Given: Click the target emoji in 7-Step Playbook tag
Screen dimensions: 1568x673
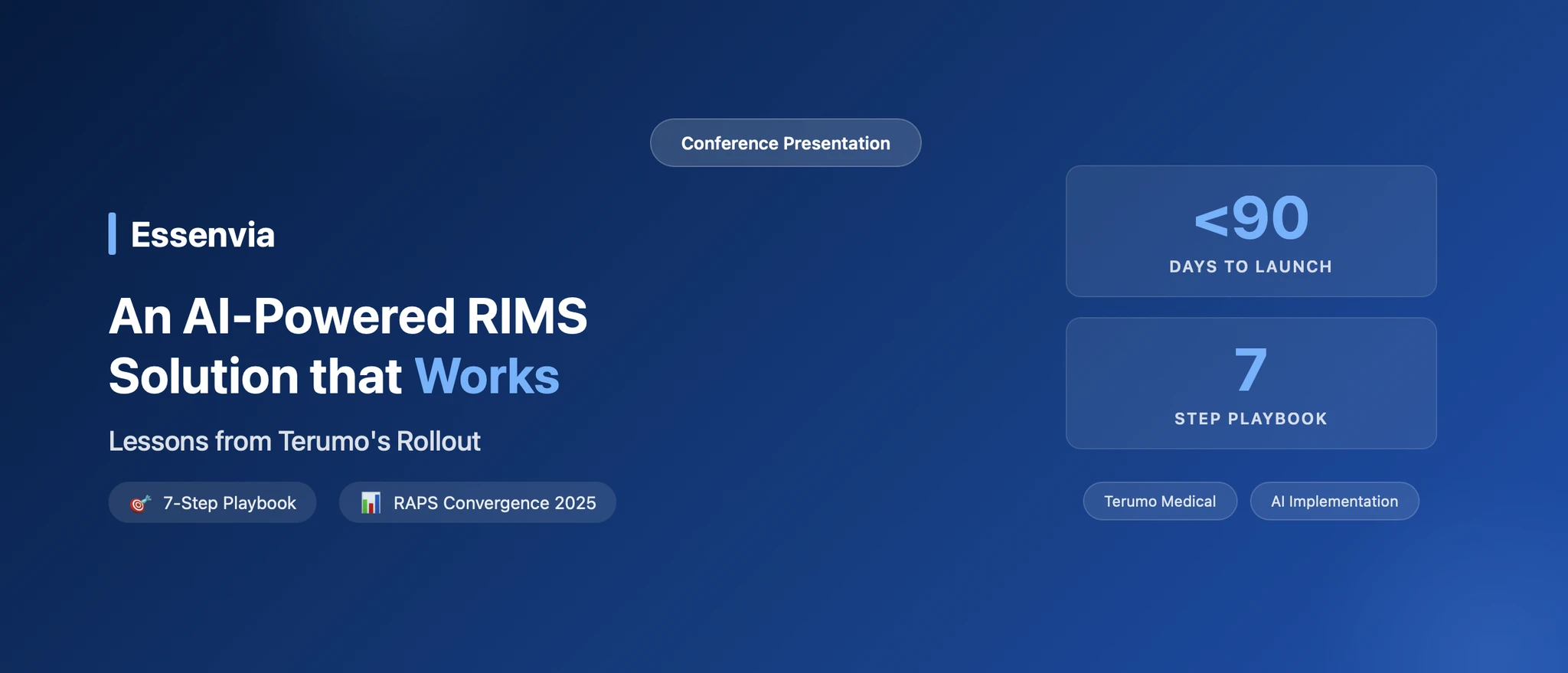Looking at the screenshot, I should (x=140, y=503).
